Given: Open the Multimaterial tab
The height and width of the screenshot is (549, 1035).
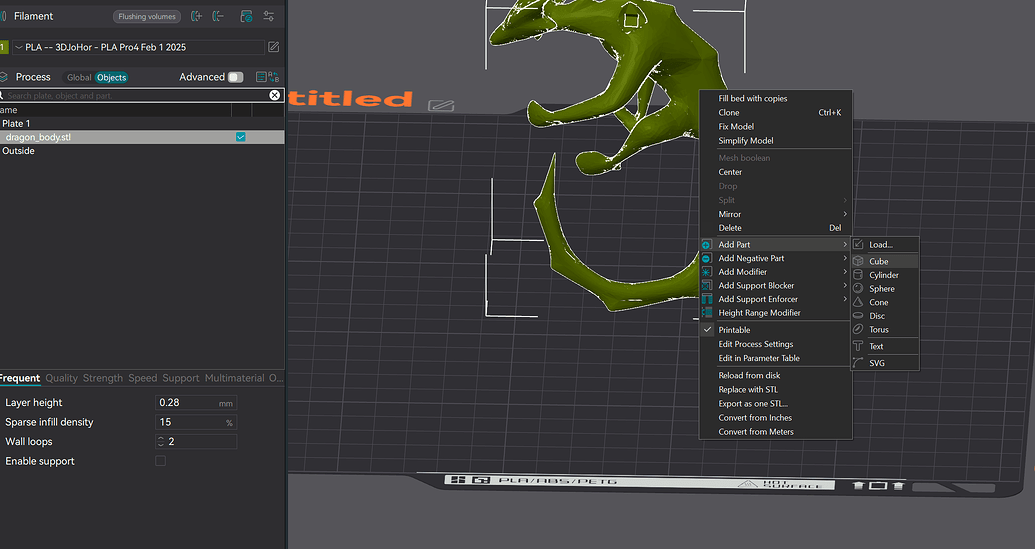Looking at the screenshot, I should click(234, 378).
